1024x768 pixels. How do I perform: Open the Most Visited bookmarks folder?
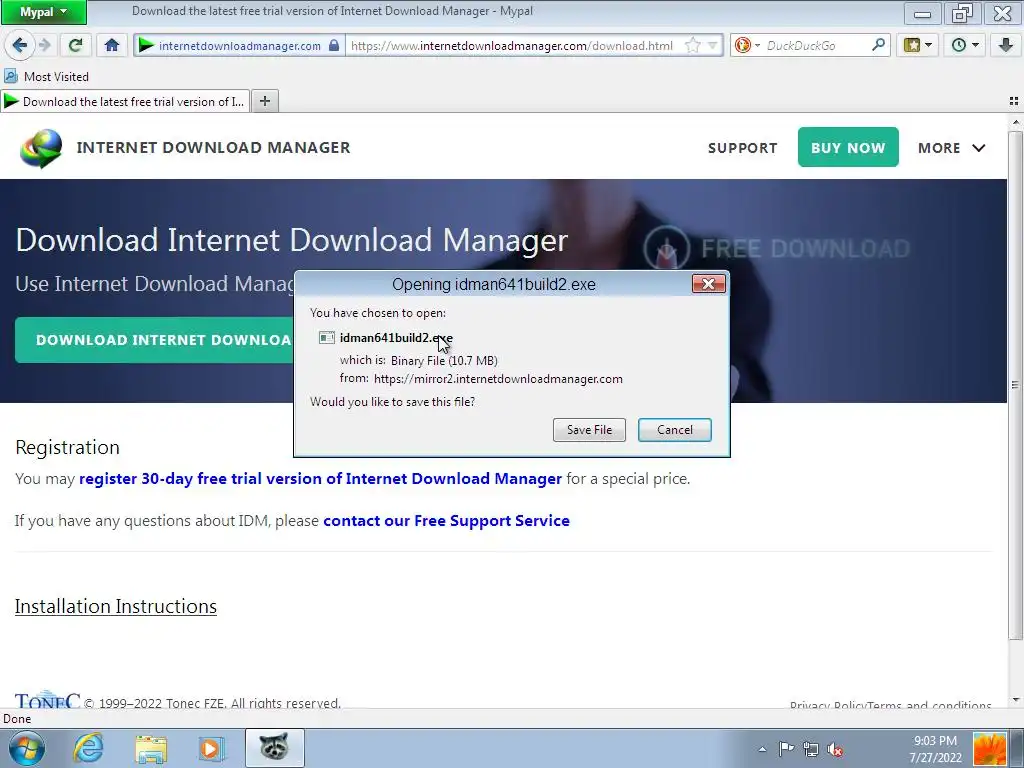pos(46,76)
